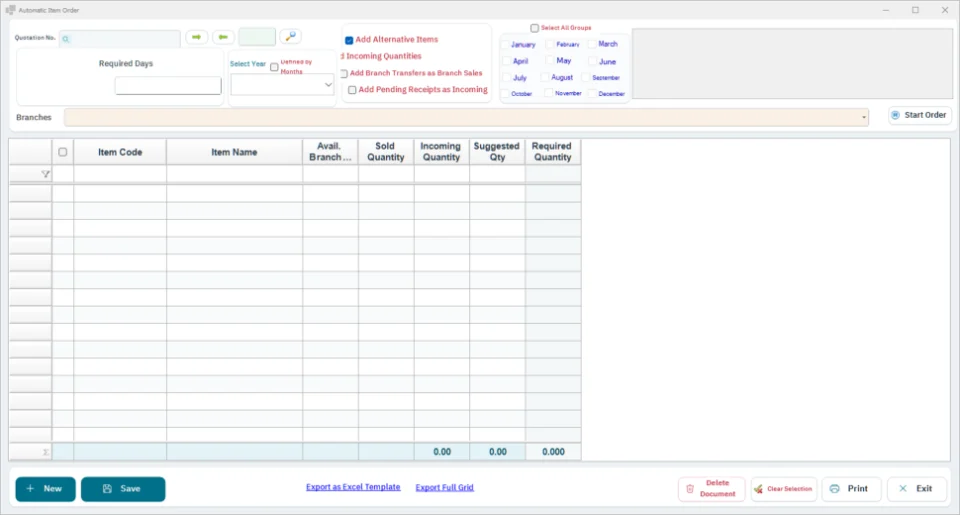Click the sigma summary icon in footer row
The width and height of the screenshot is (960, 515).
tap(45, 452)
